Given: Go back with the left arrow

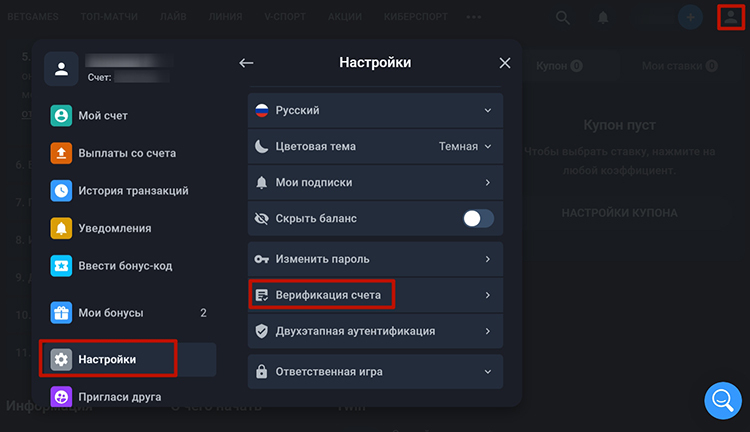Looking at the screenshot, I should click(x=246, y=63).
